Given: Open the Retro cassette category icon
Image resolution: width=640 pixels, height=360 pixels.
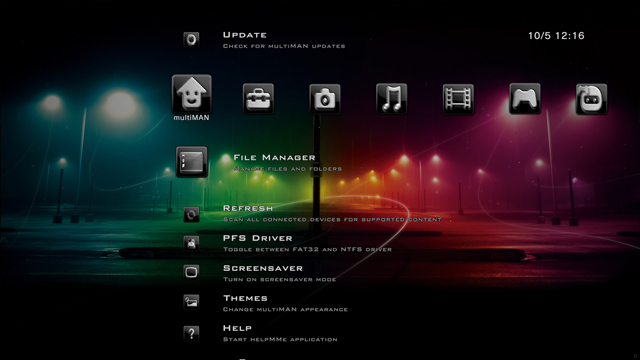Looking at the screenshot, I should click(591, 99).
